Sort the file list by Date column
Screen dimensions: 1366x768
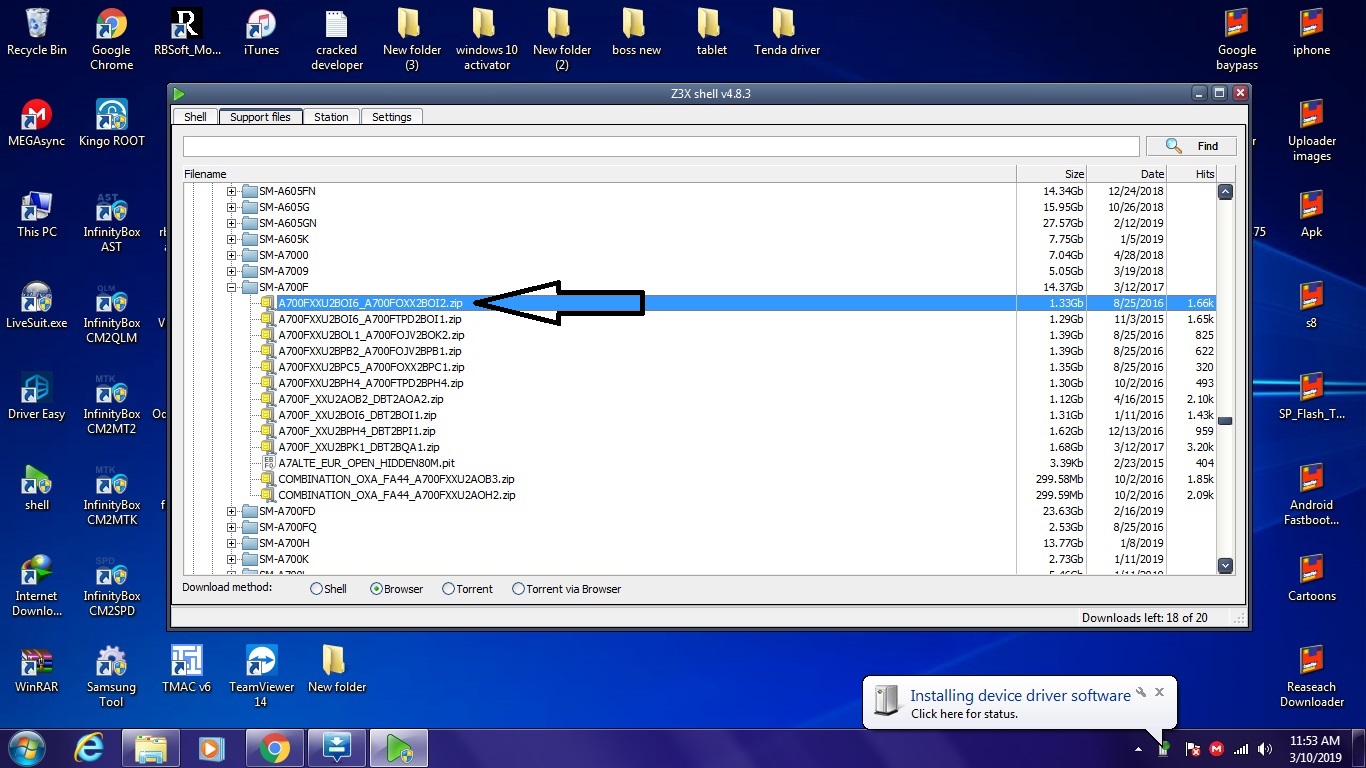[x=1127, y=174]
